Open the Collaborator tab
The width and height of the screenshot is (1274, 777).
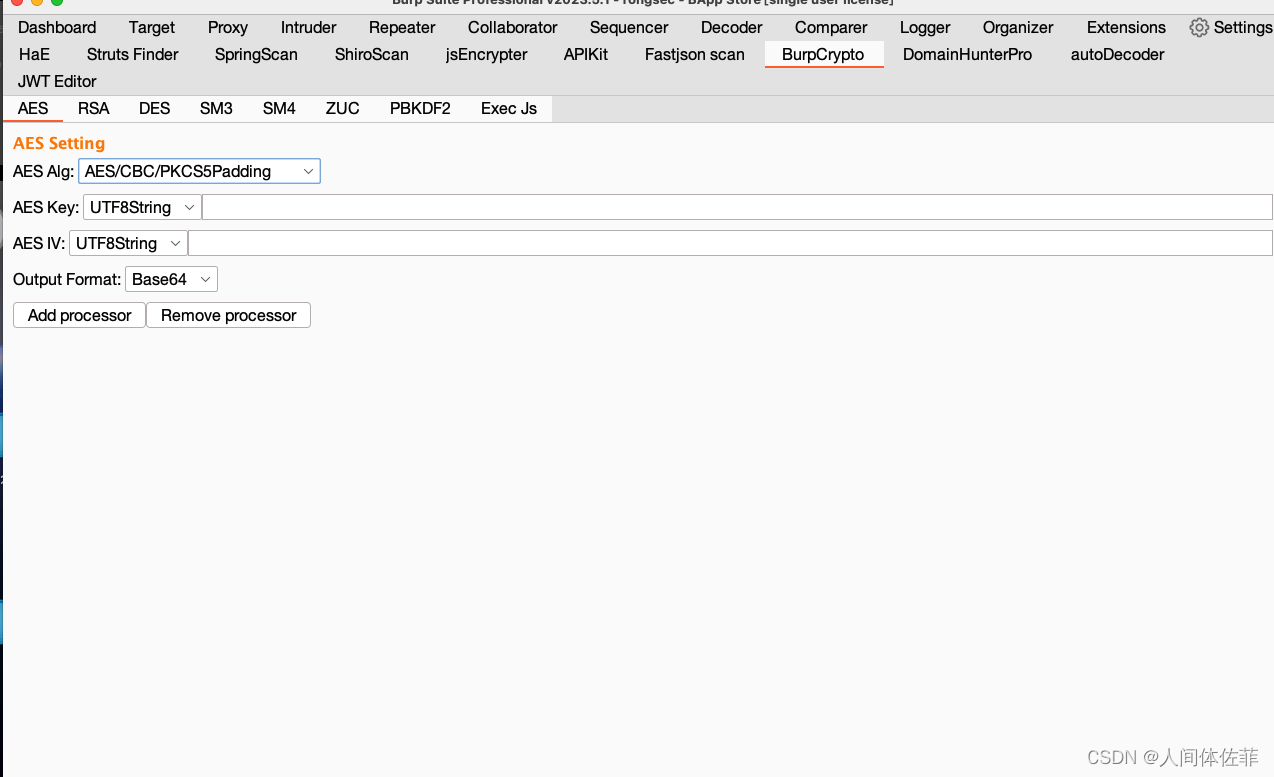click(x=513, y=27)
